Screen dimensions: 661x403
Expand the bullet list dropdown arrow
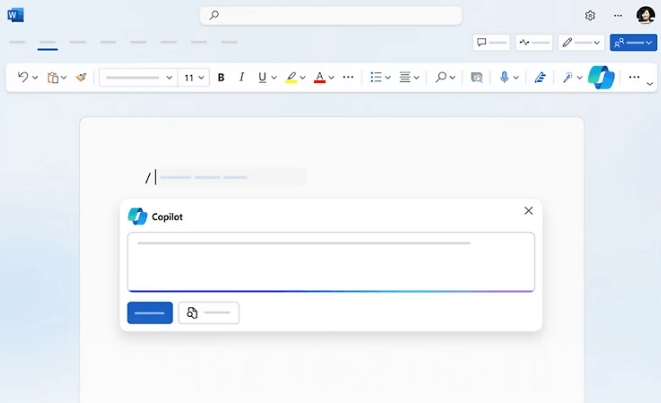pyautogui.click(x=388, y=77)
